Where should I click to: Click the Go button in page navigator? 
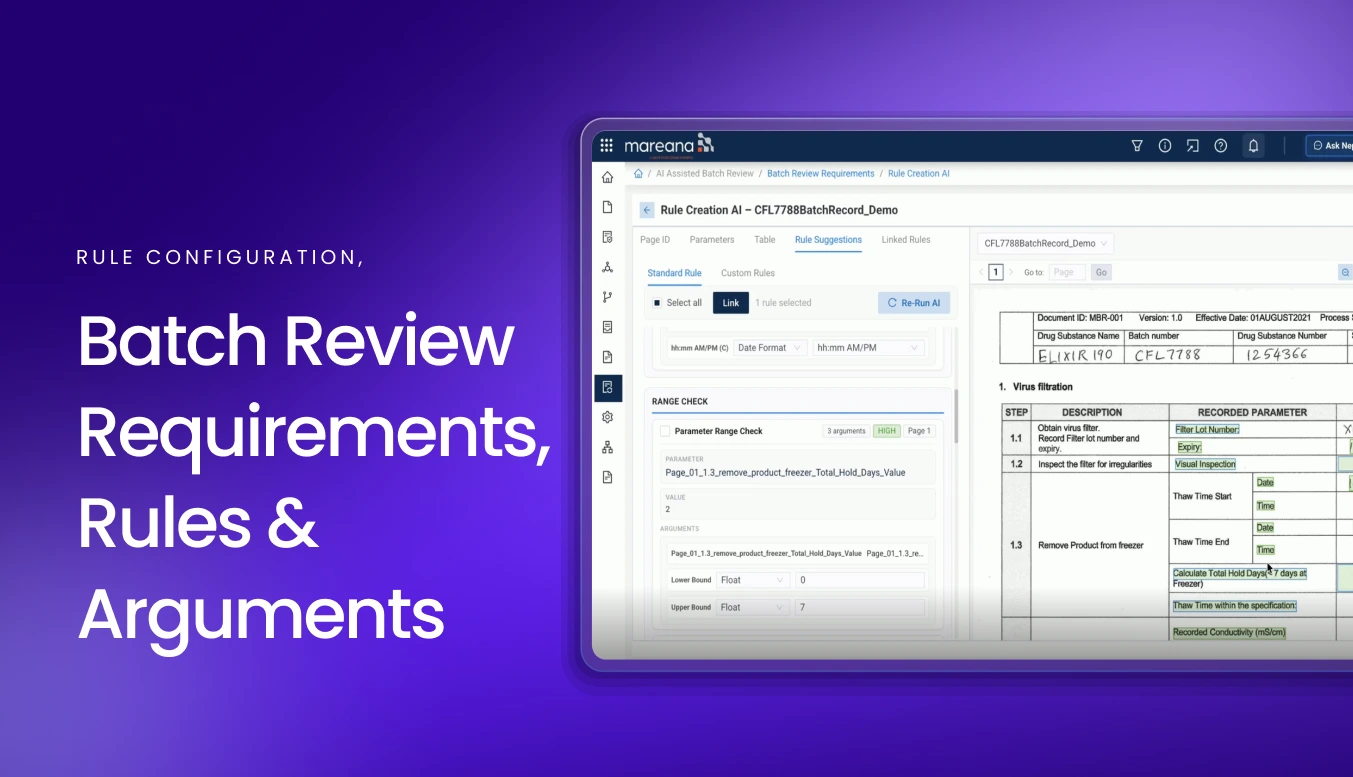[x=1100, y=272]
